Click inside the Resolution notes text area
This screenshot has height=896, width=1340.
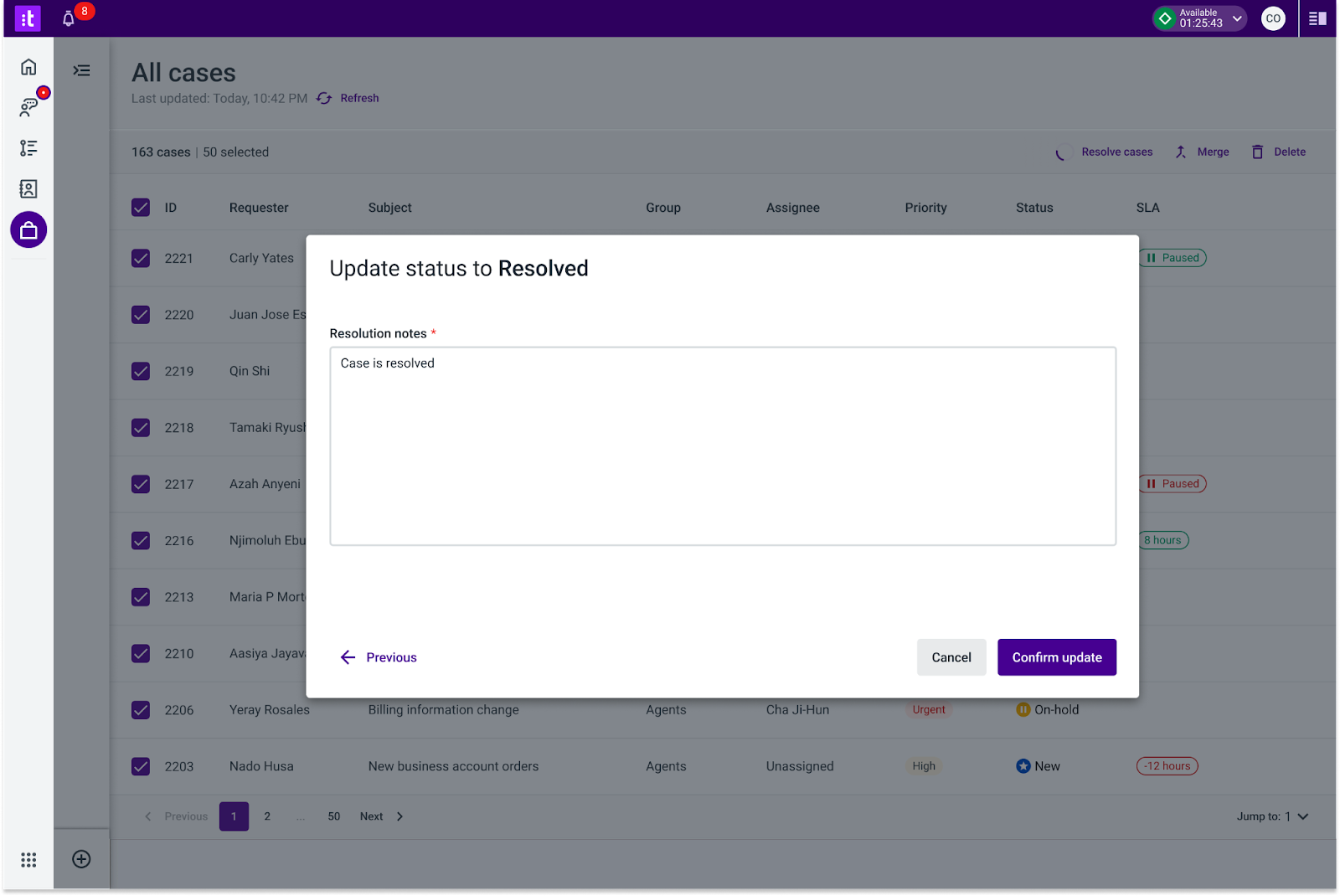click(x=722, y=446)
